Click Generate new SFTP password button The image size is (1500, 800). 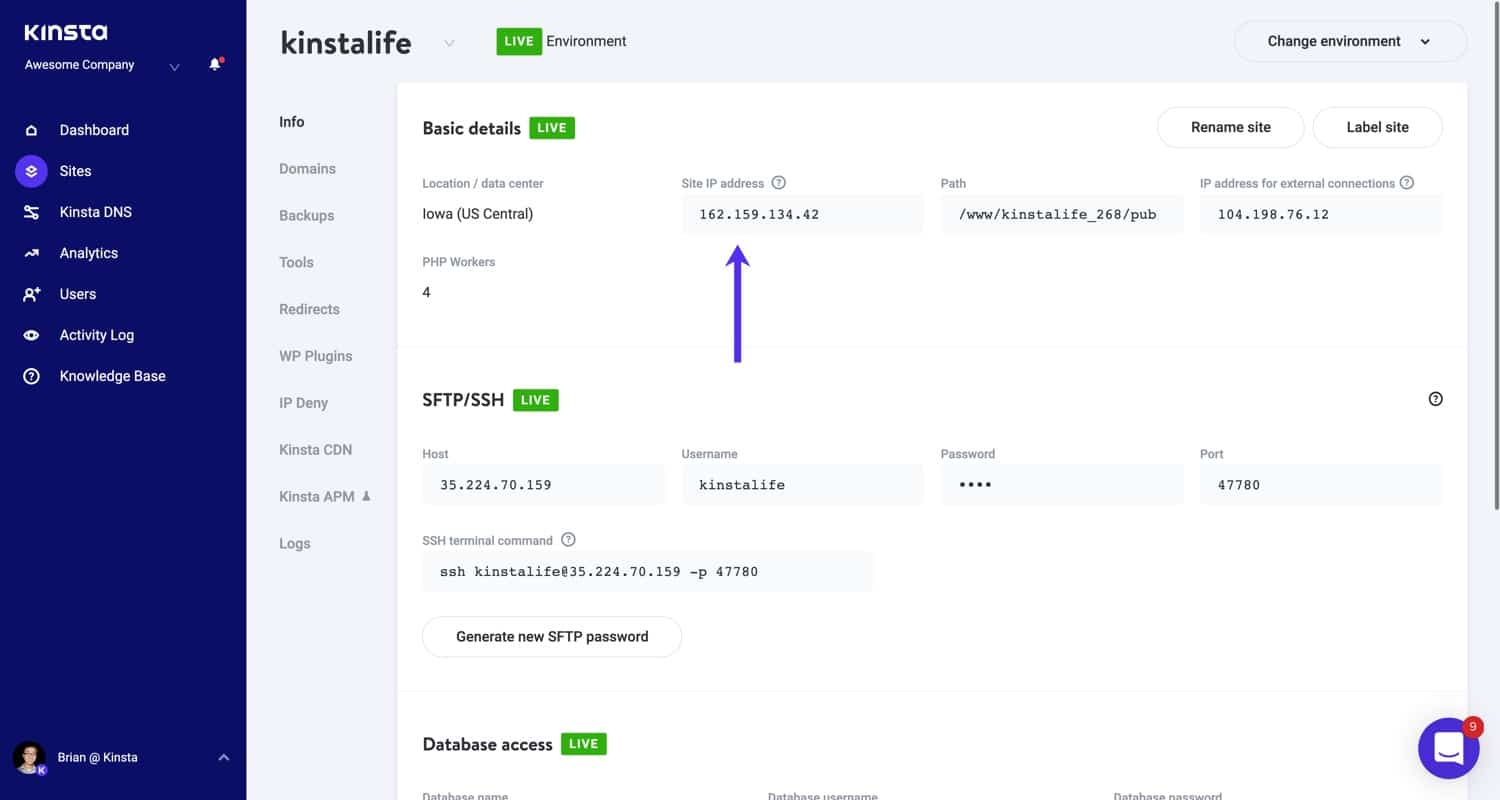point(552,636)
